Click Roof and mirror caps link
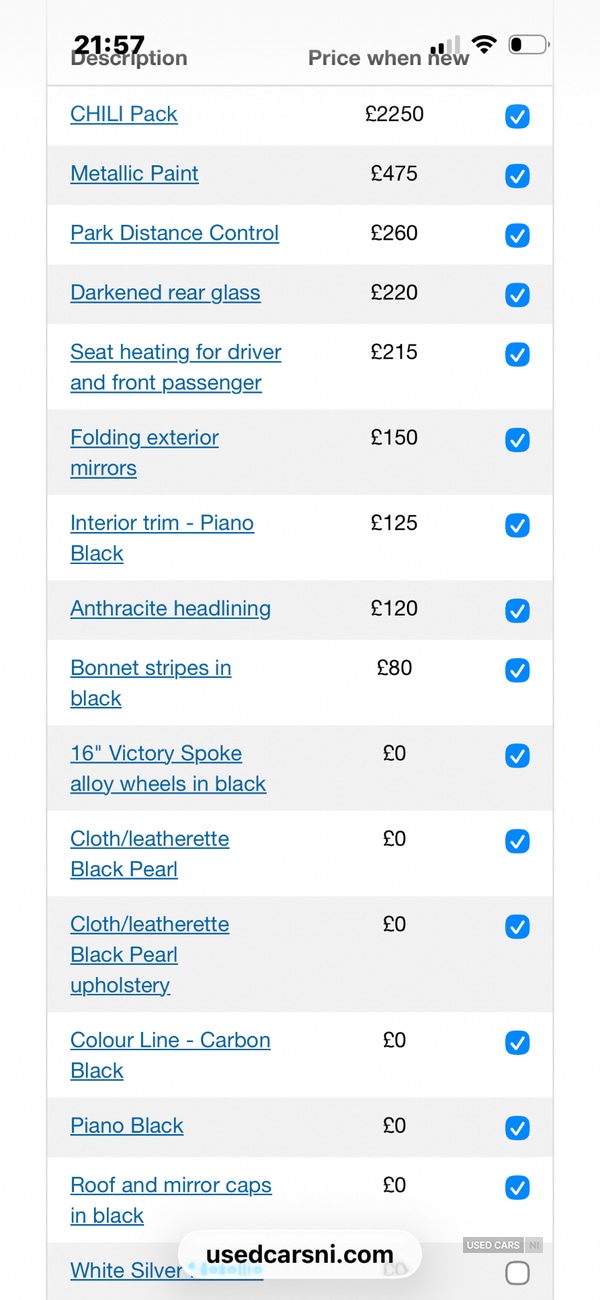The width and height of the screenshot is (600, 1300). [x=170, y=1185]
